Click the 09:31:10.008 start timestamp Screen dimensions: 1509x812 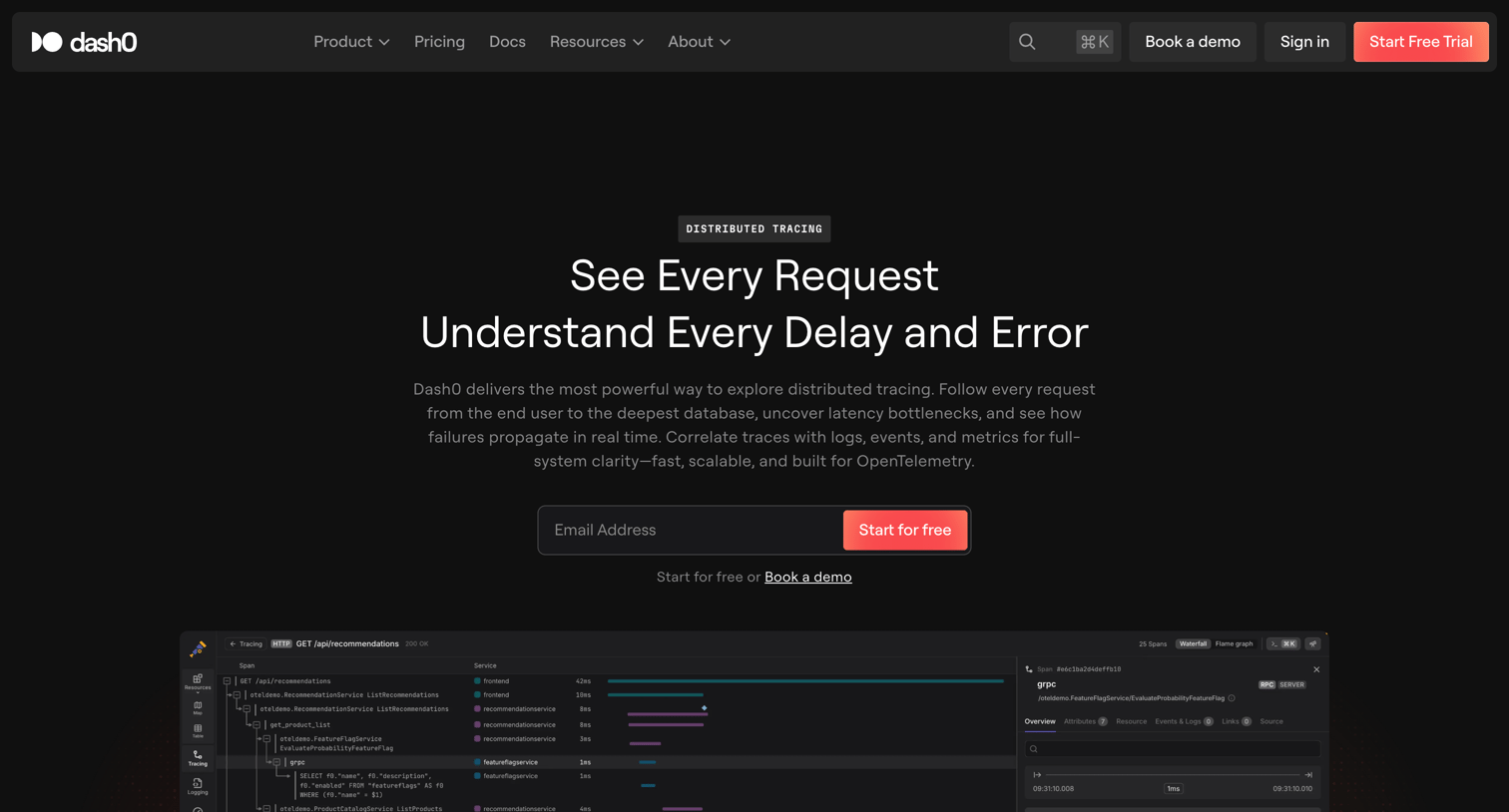point(1054,789)
